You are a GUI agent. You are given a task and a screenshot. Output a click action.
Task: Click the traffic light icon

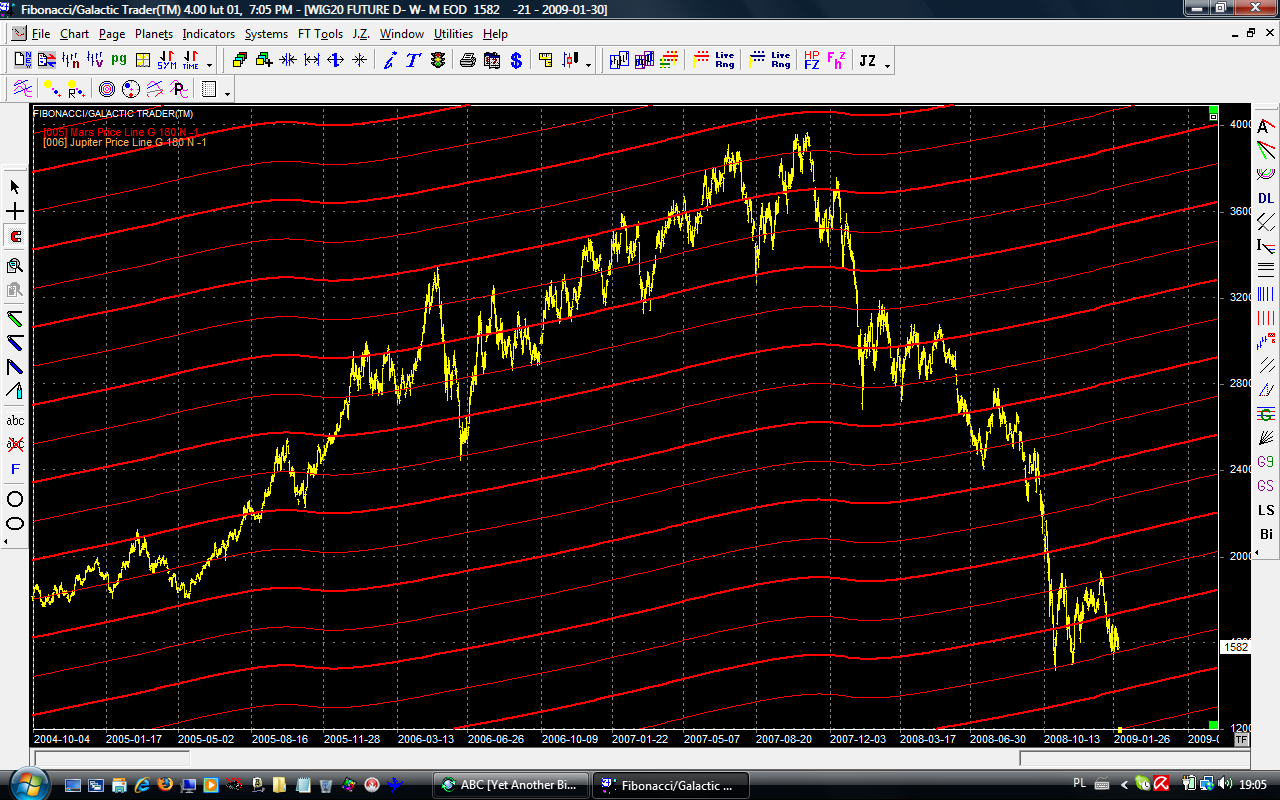[438, 61]
